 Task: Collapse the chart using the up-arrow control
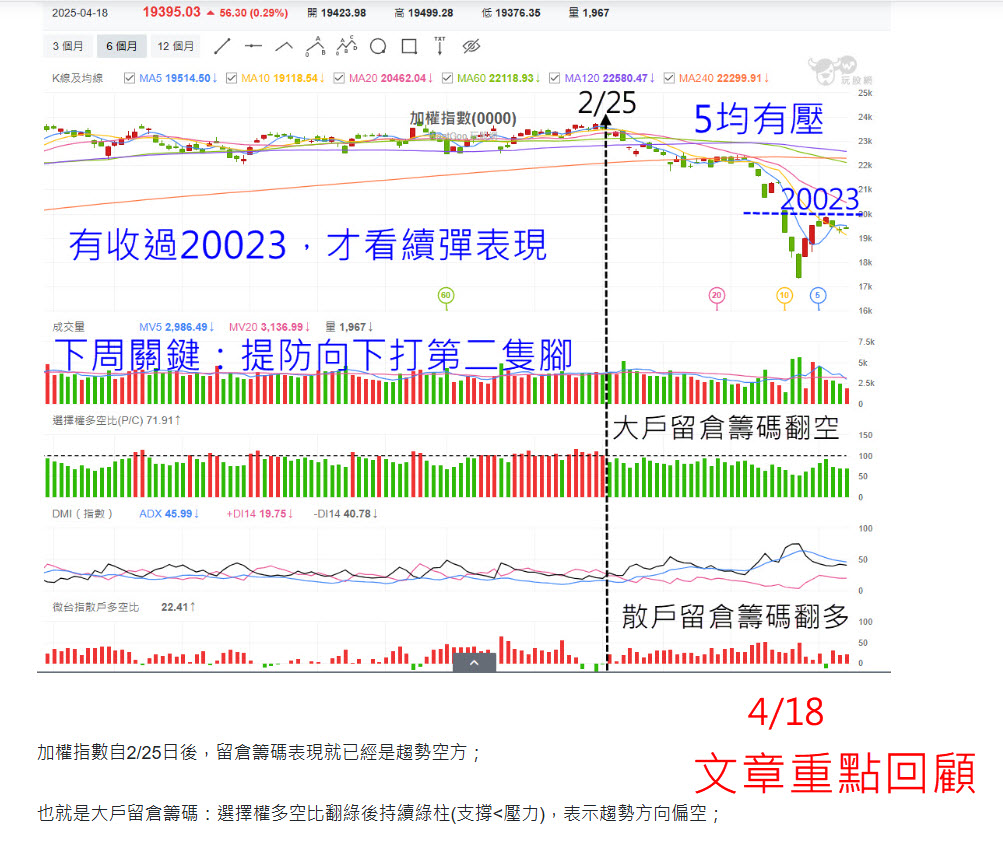click(473, 661)
